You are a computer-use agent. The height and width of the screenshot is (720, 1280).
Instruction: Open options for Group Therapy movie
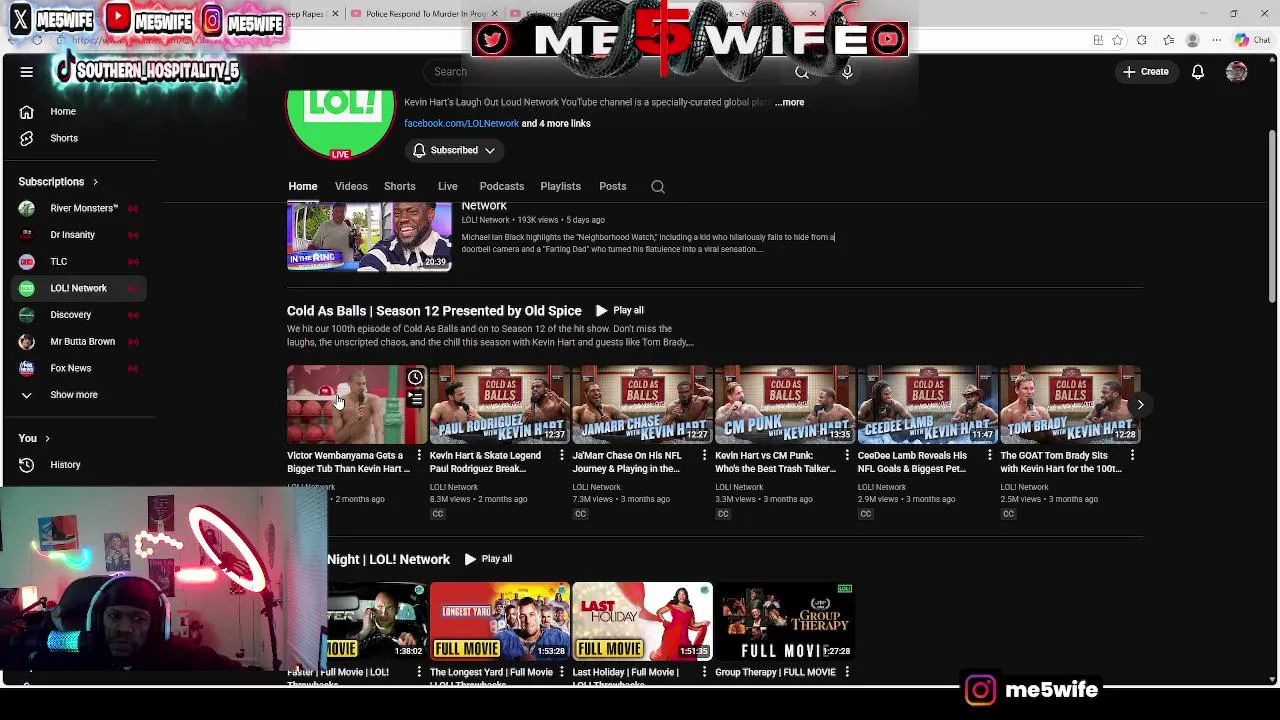click(x=846, y=672)
